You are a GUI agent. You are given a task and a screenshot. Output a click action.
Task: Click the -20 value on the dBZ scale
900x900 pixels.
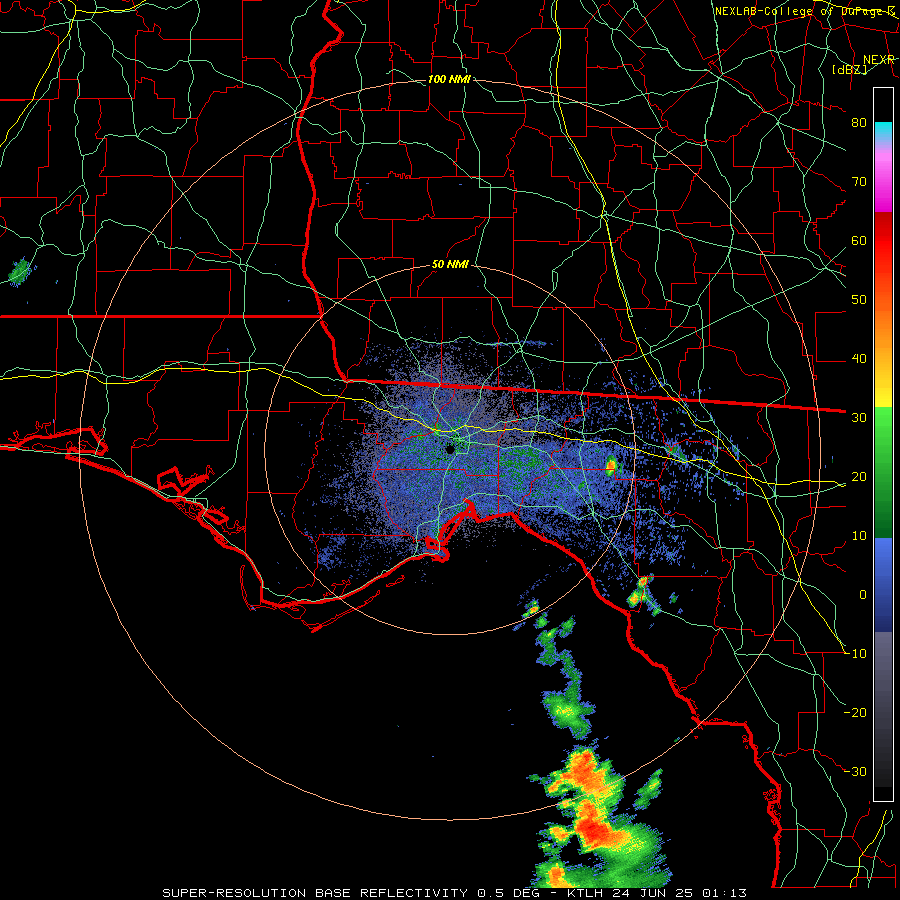pos(856,713)
